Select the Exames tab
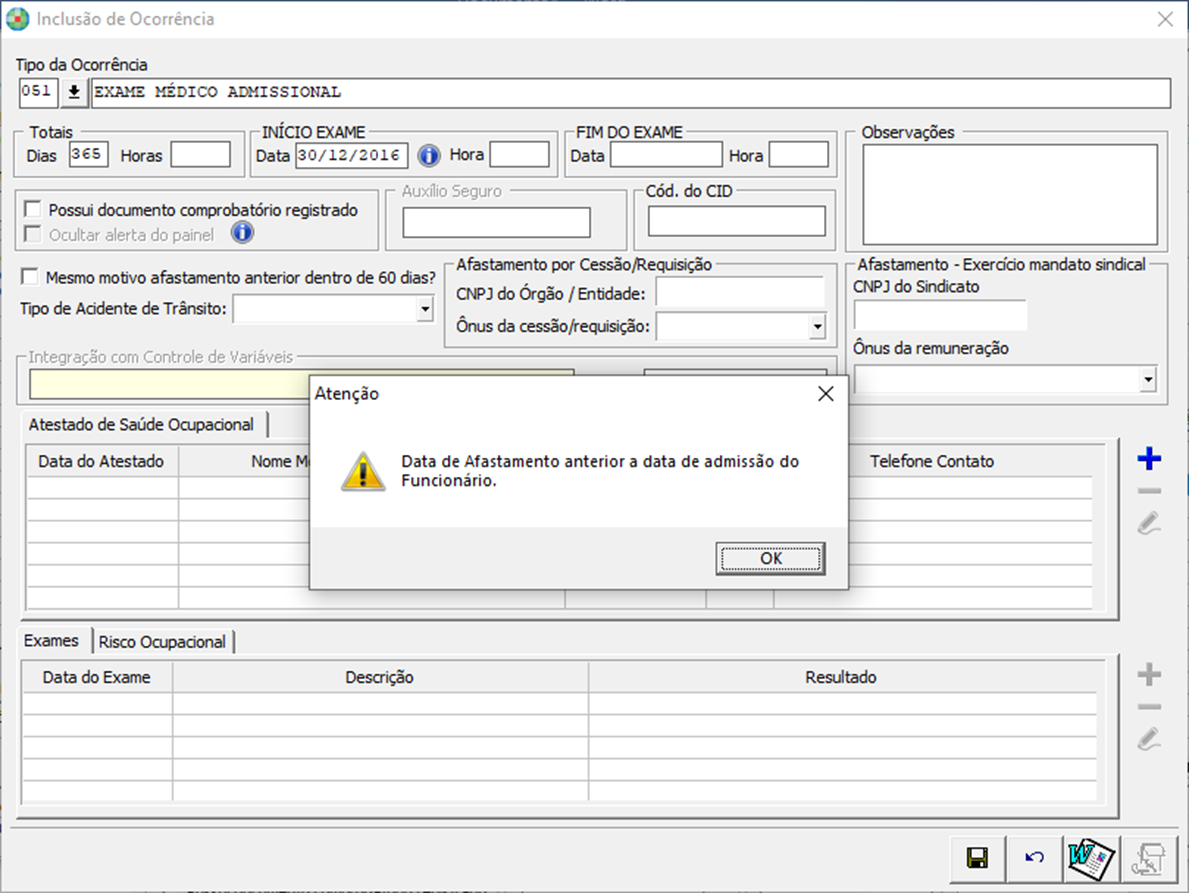The height and width of the screenshot is (893, 1189). point(52,641)
